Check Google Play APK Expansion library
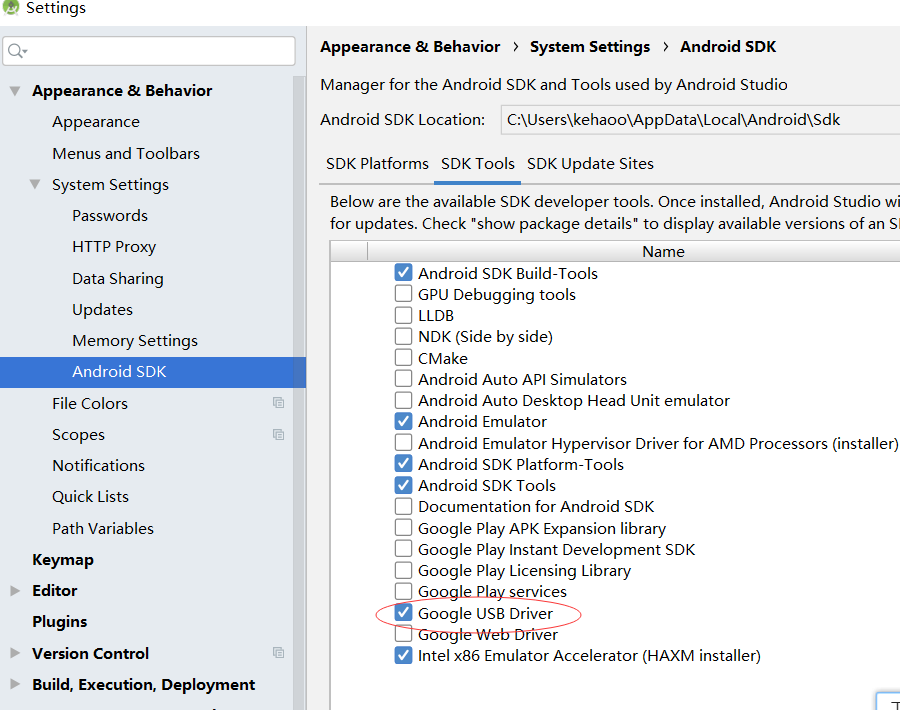 [x=404, y=527]
